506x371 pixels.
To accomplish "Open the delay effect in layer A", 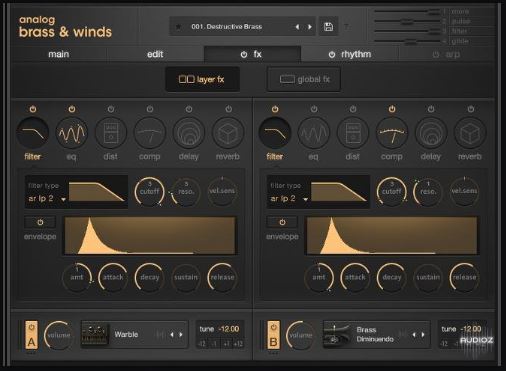I will click(189, 133).
